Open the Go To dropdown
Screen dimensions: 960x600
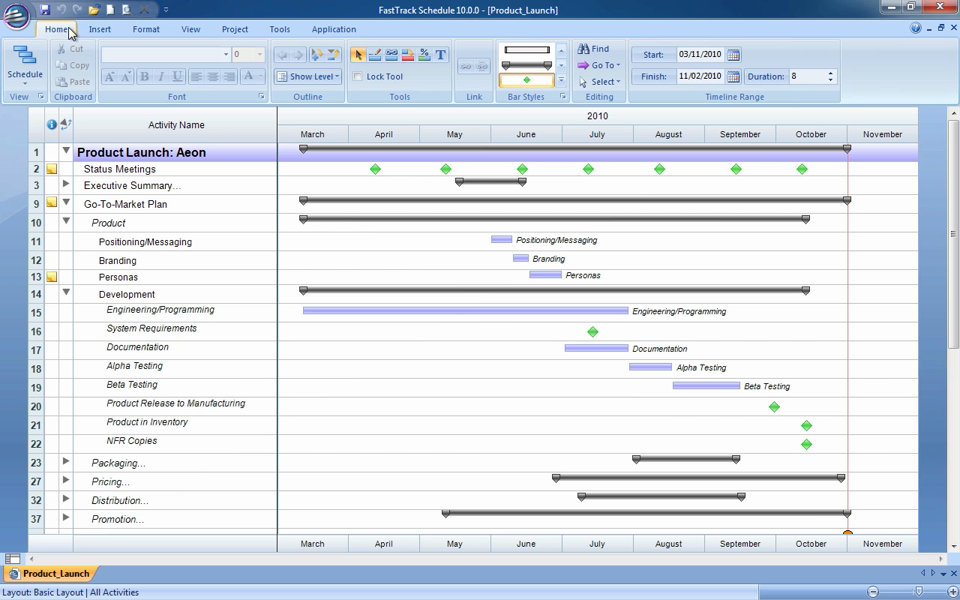[599, 65]
